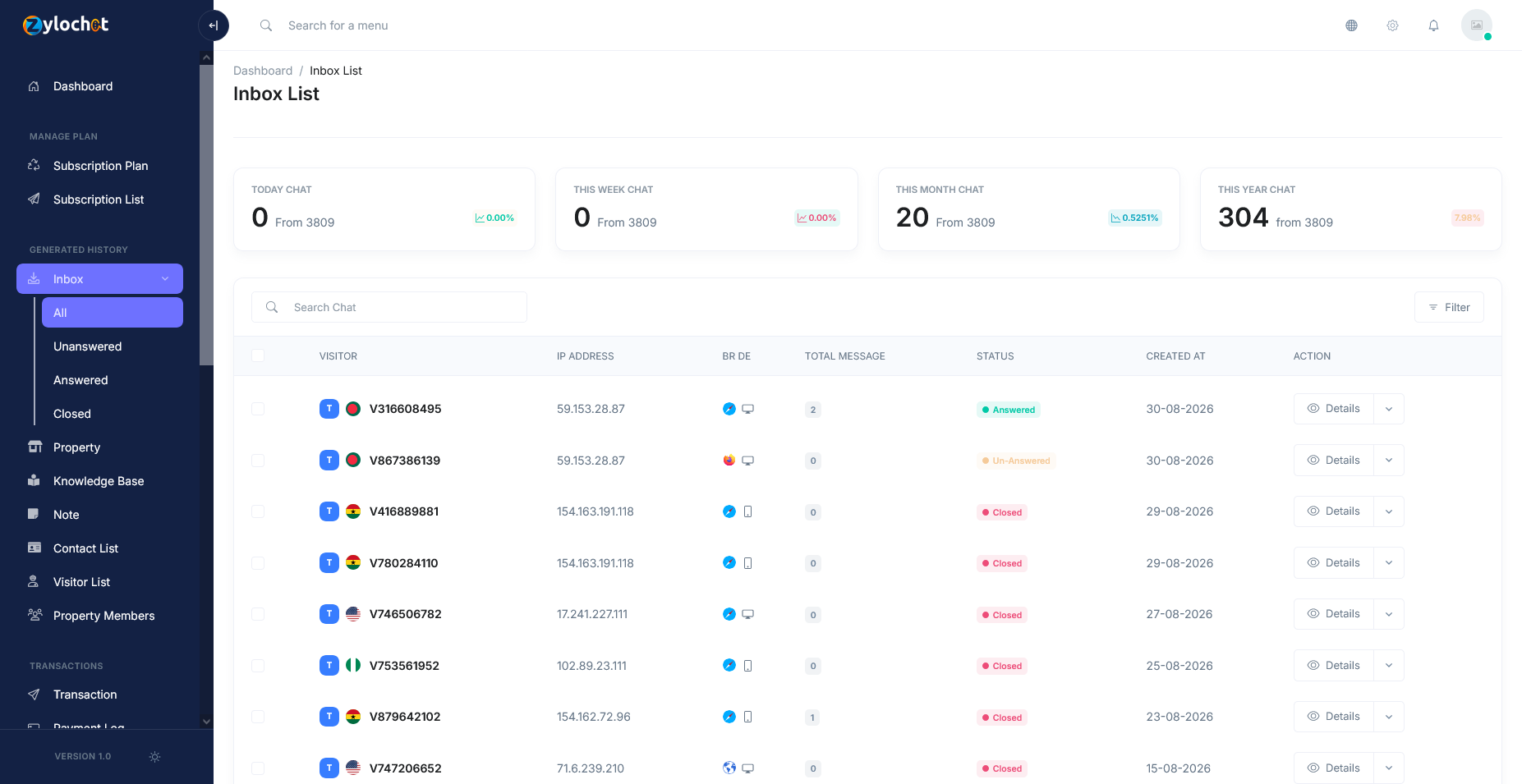This screenshot has width=1522, height=784.
Task: Select the All inbox submenu item
Action: [113, 313]
